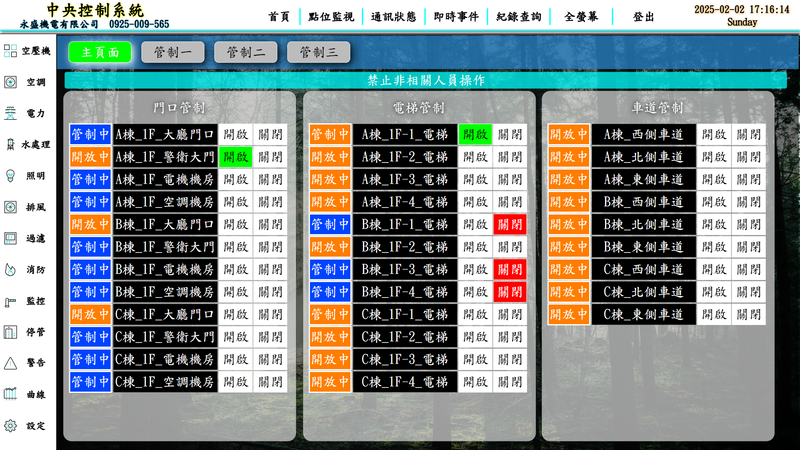
Task: Switch to 全螢幕 mode
Action: (581, 17)
